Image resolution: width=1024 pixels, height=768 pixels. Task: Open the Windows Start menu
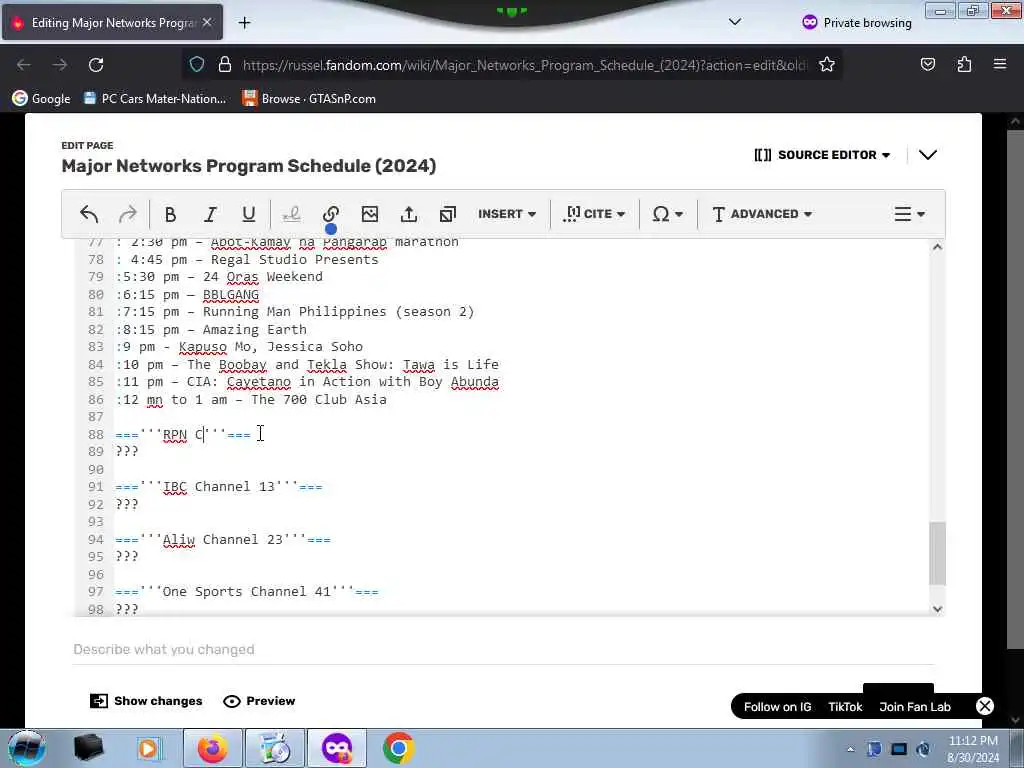pos(27,748)
